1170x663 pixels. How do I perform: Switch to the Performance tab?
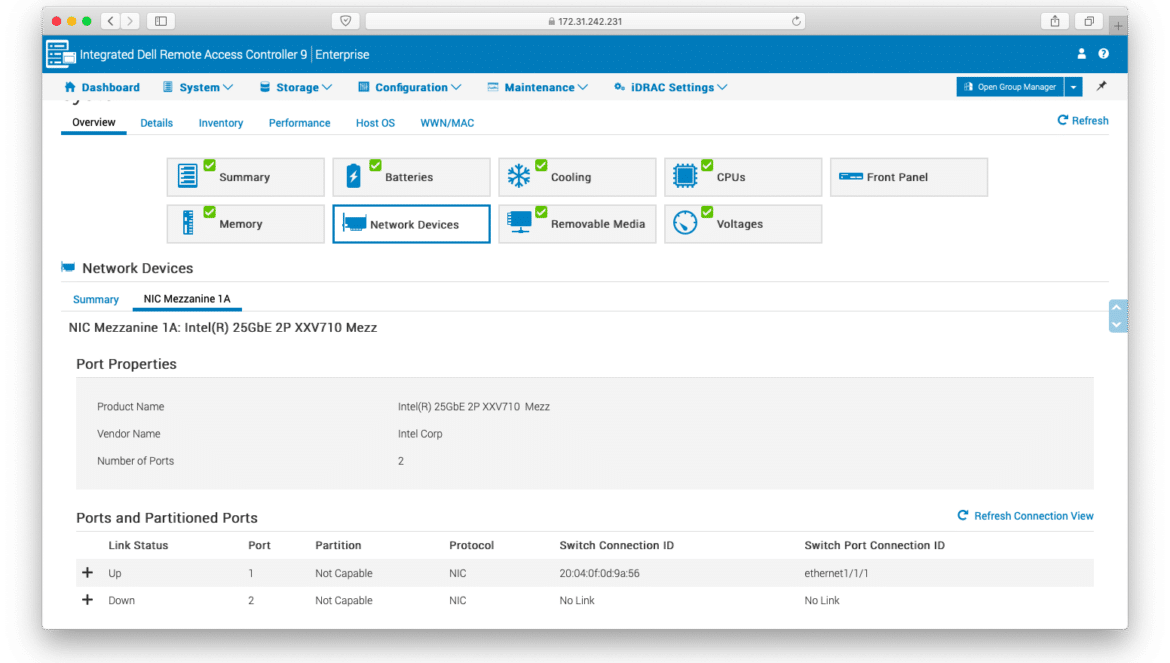coord(299,123)
